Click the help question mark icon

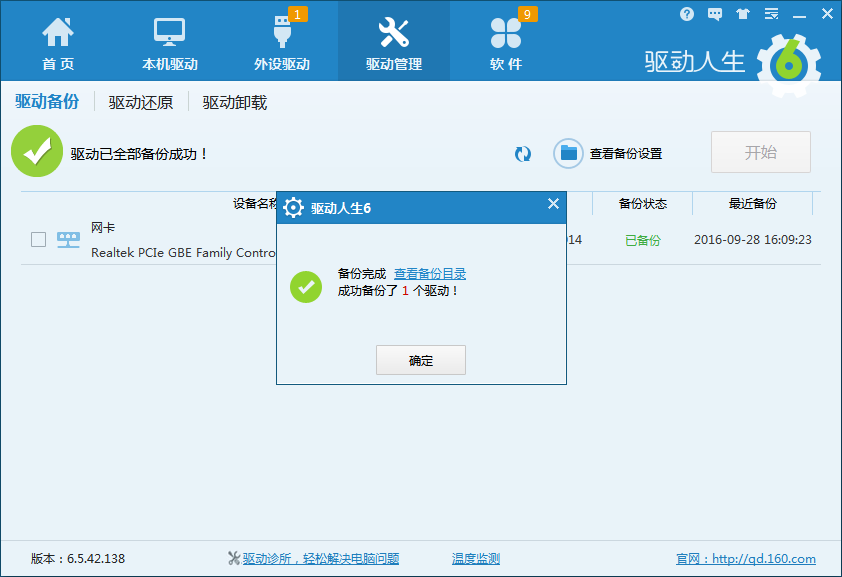(687, 14)
